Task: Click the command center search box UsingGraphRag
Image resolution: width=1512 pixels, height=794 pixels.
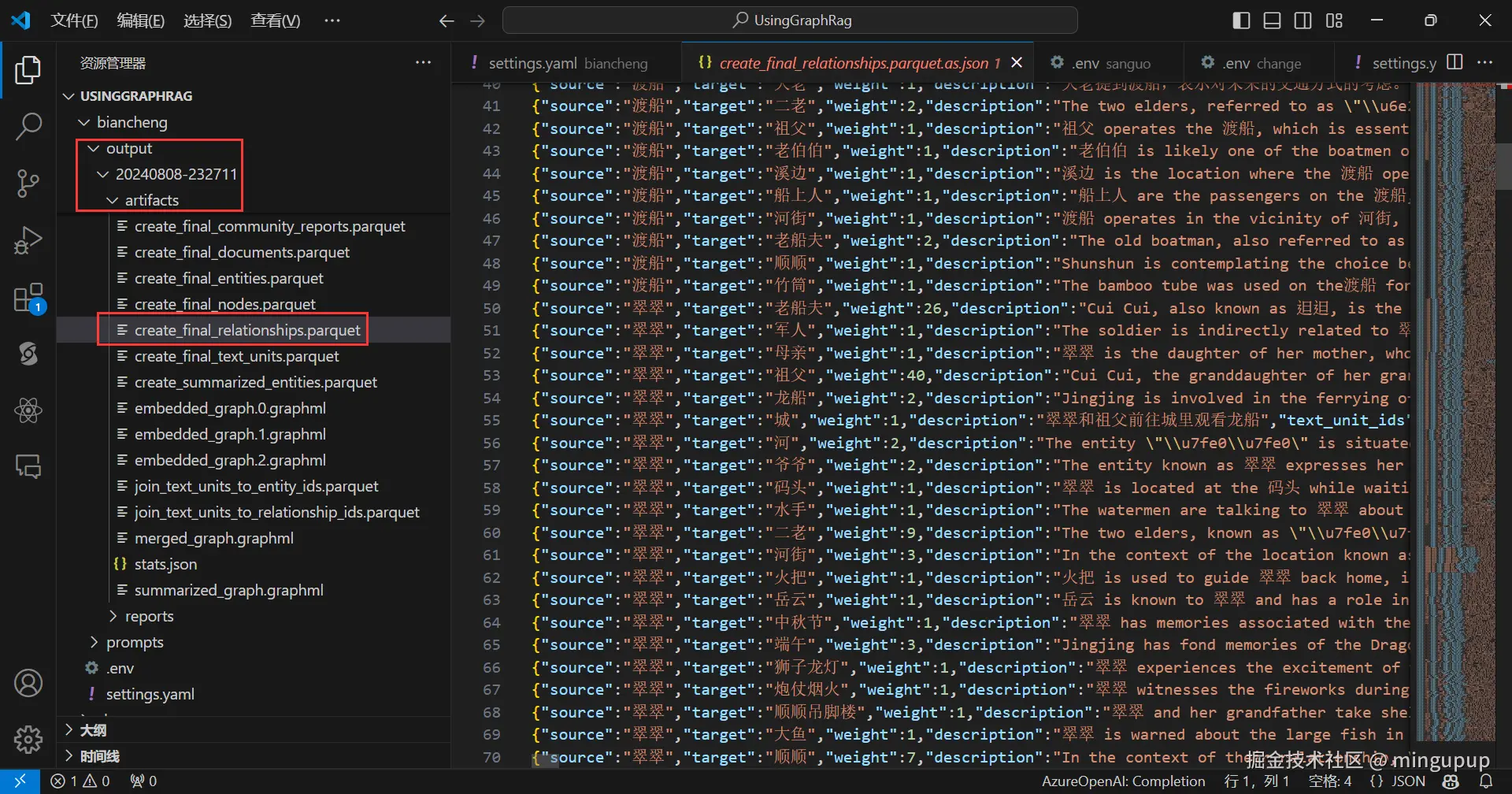Action: pos(790,20)
